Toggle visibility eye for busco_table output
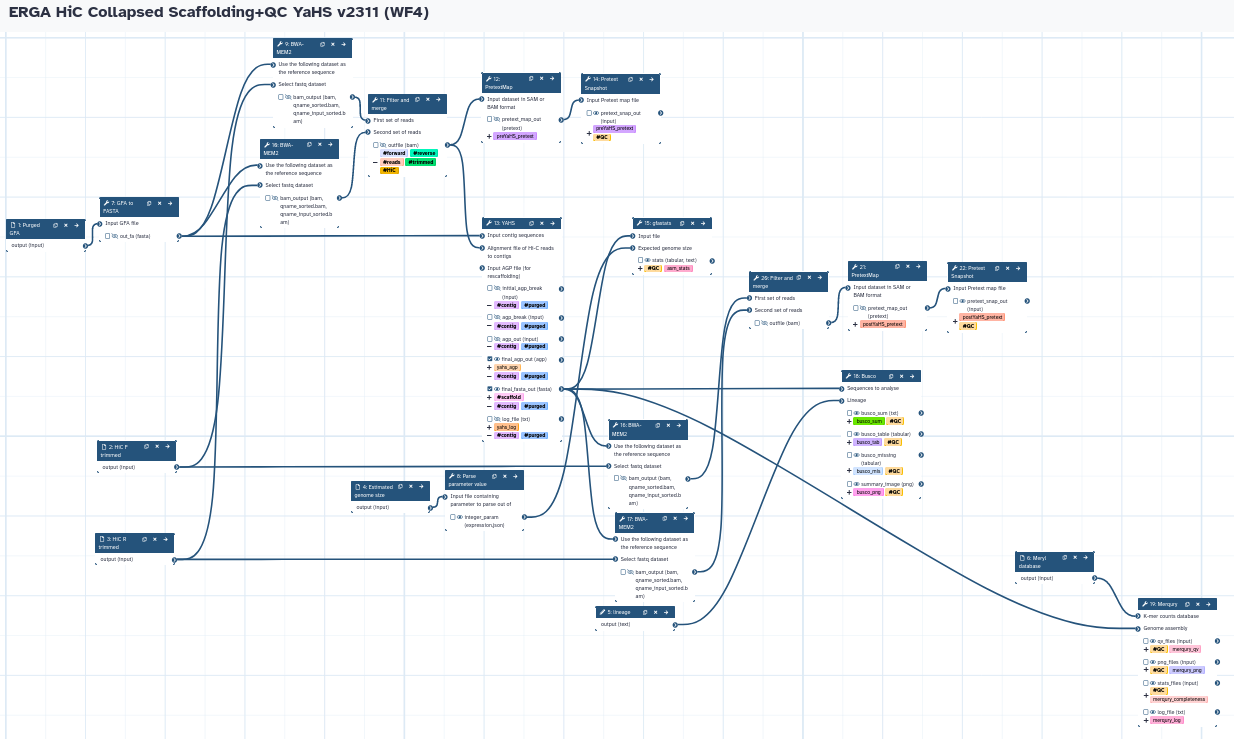This screenshot has width=1234, height=739. pyautogui.click(x=857, y=434)
